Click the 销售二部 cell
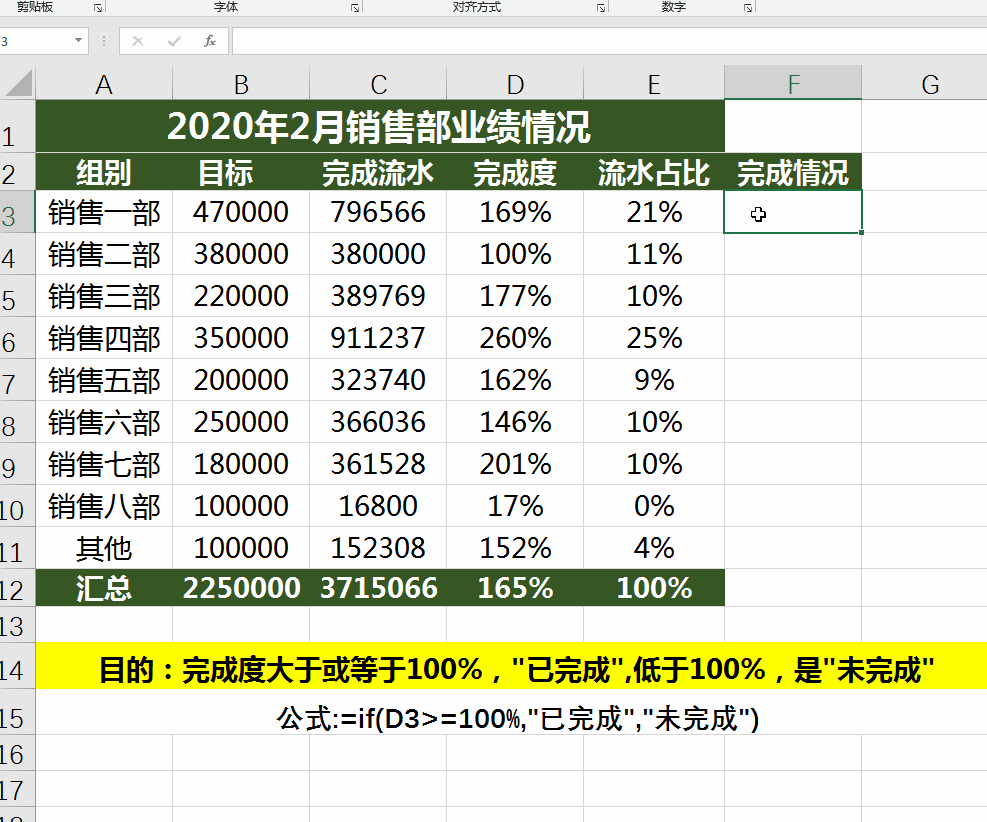 point(104,254)
